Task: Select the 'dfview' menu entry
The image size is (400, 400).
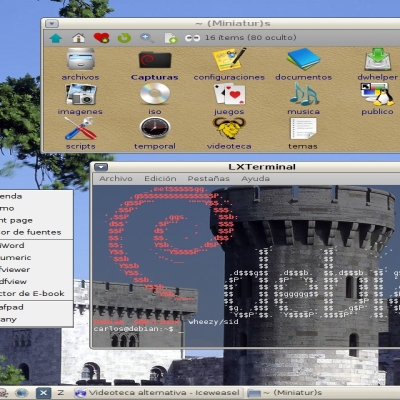Action: pyautogui.click(x=36, y=281)
